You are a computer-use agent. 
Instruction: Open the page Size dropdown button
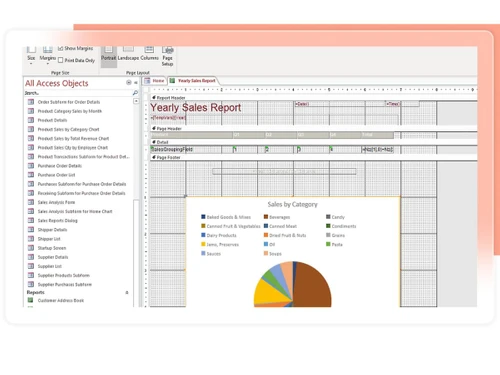tap(31, 55)
